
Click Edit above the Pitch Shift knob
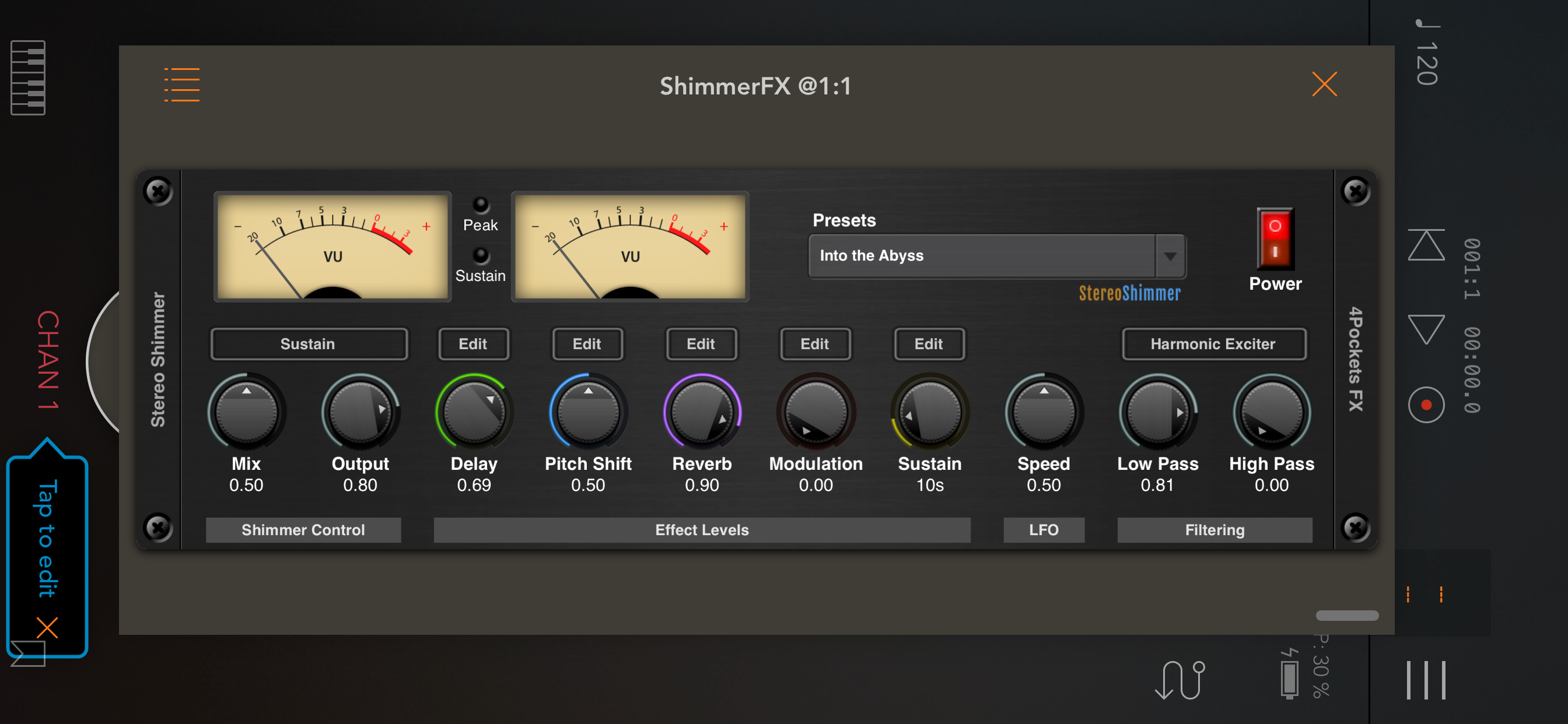tap(587, 345)
